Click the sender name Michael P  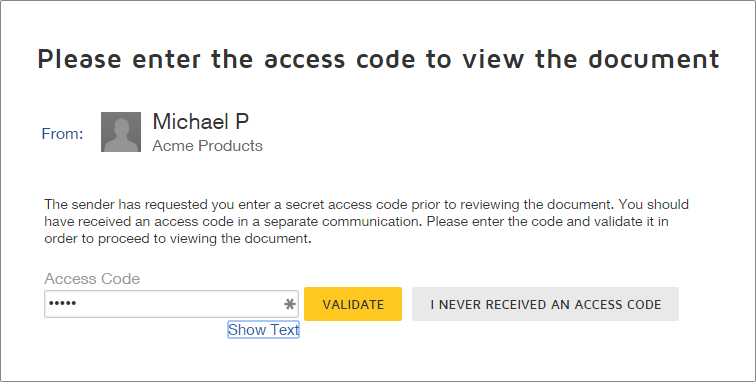pos(201,121)
